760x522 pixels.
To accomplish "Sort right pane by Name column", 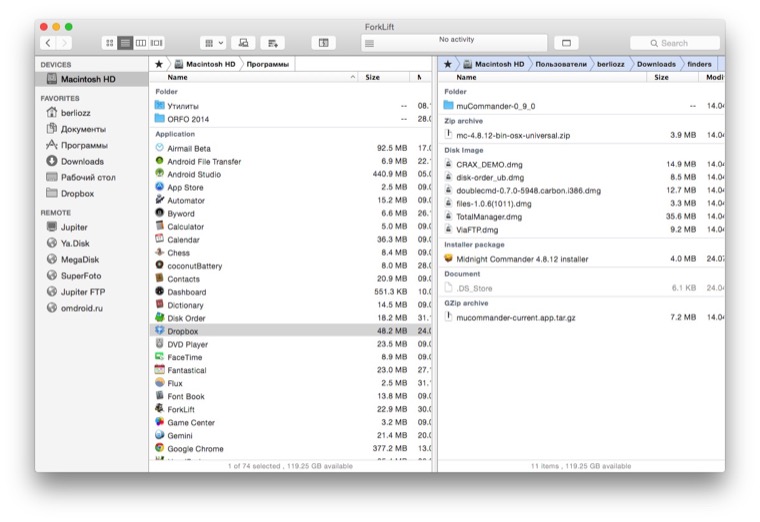I will click(x=543, y=77).
